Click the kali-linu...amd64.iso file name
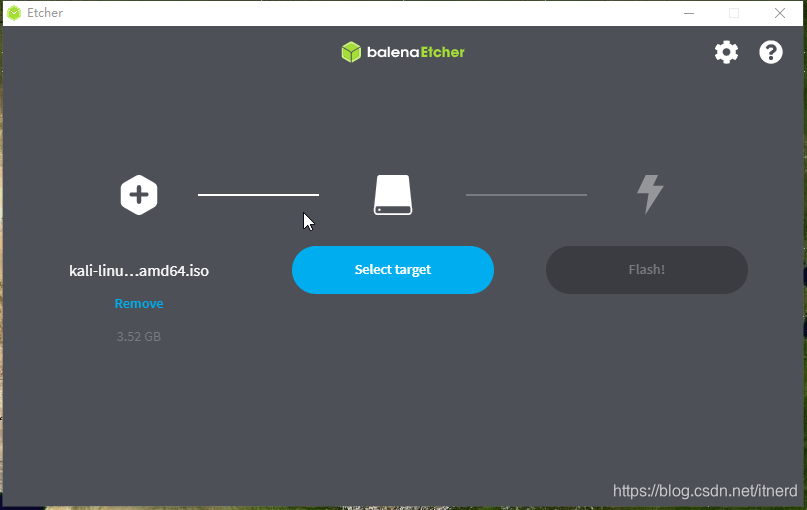The height and width of the screenshot is (510, 807). (139, 271)
